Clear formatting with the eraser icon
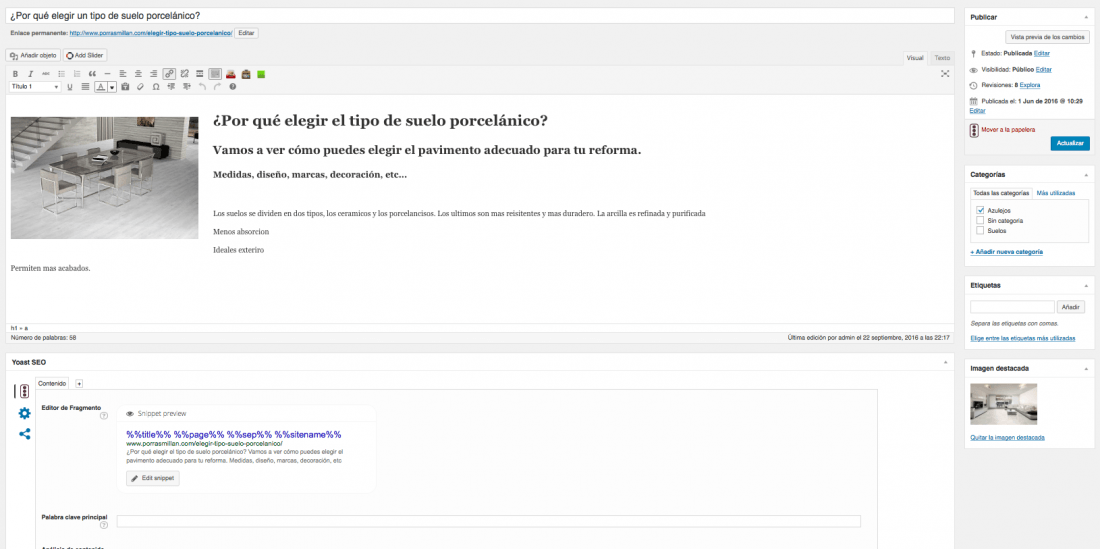 140,86
